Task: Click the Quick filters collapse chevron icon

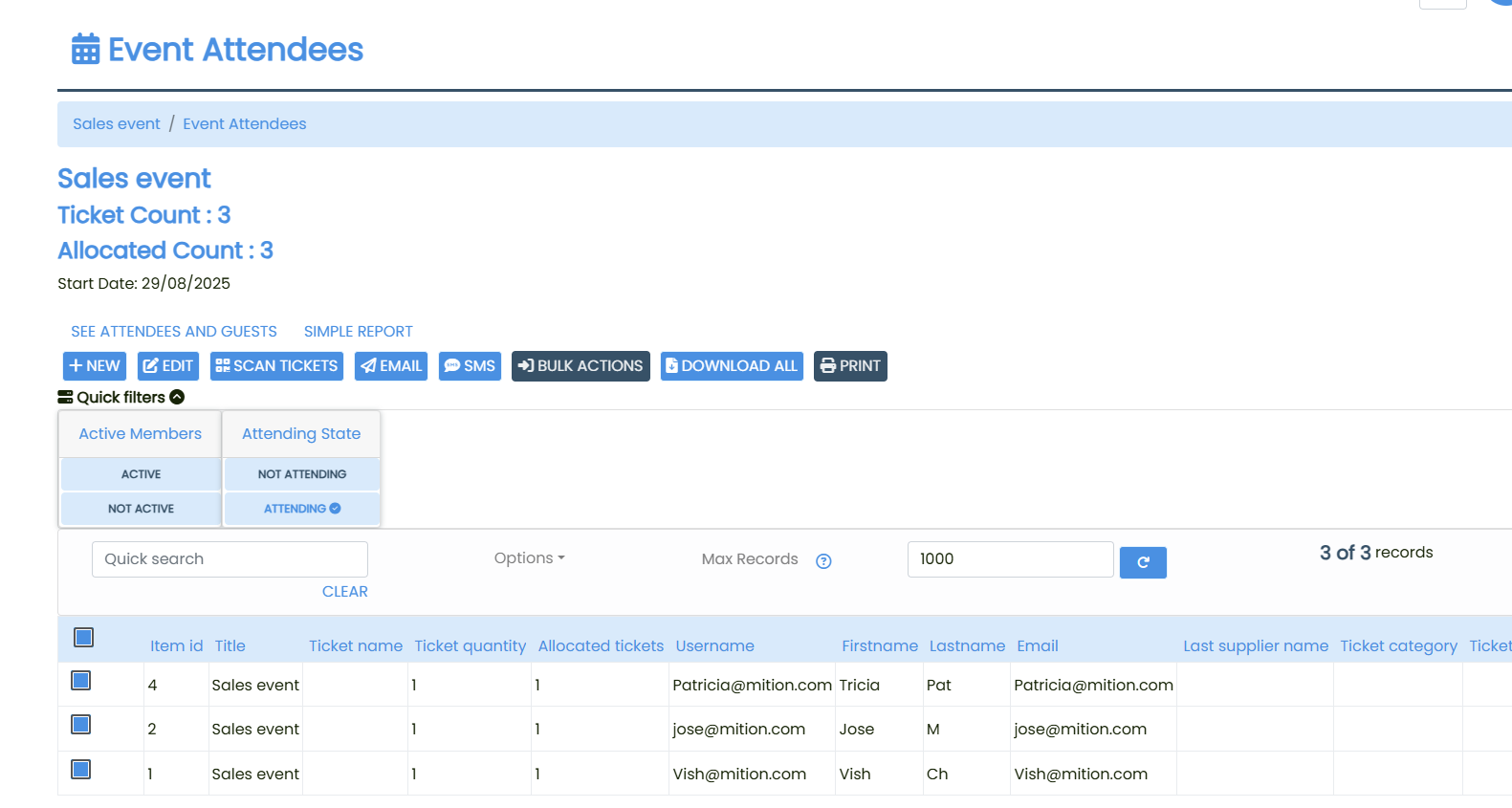Action: tap(177, 397)
